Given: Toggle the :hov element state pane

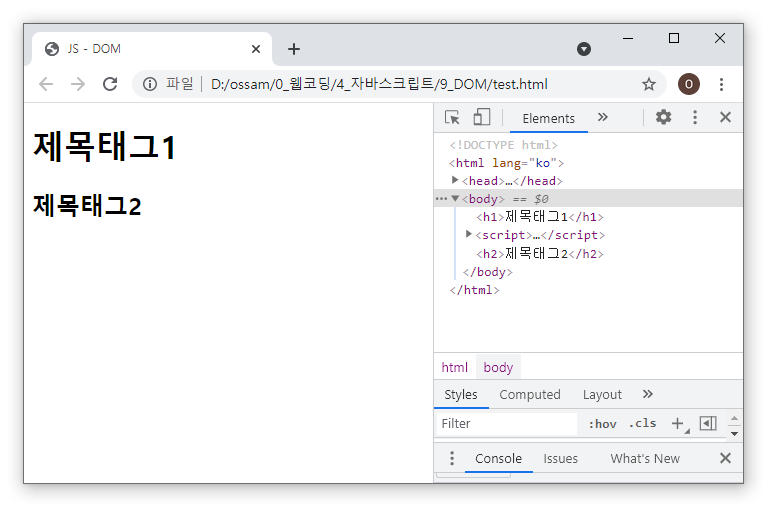Looking at the screenshot, I should [602, 423].
